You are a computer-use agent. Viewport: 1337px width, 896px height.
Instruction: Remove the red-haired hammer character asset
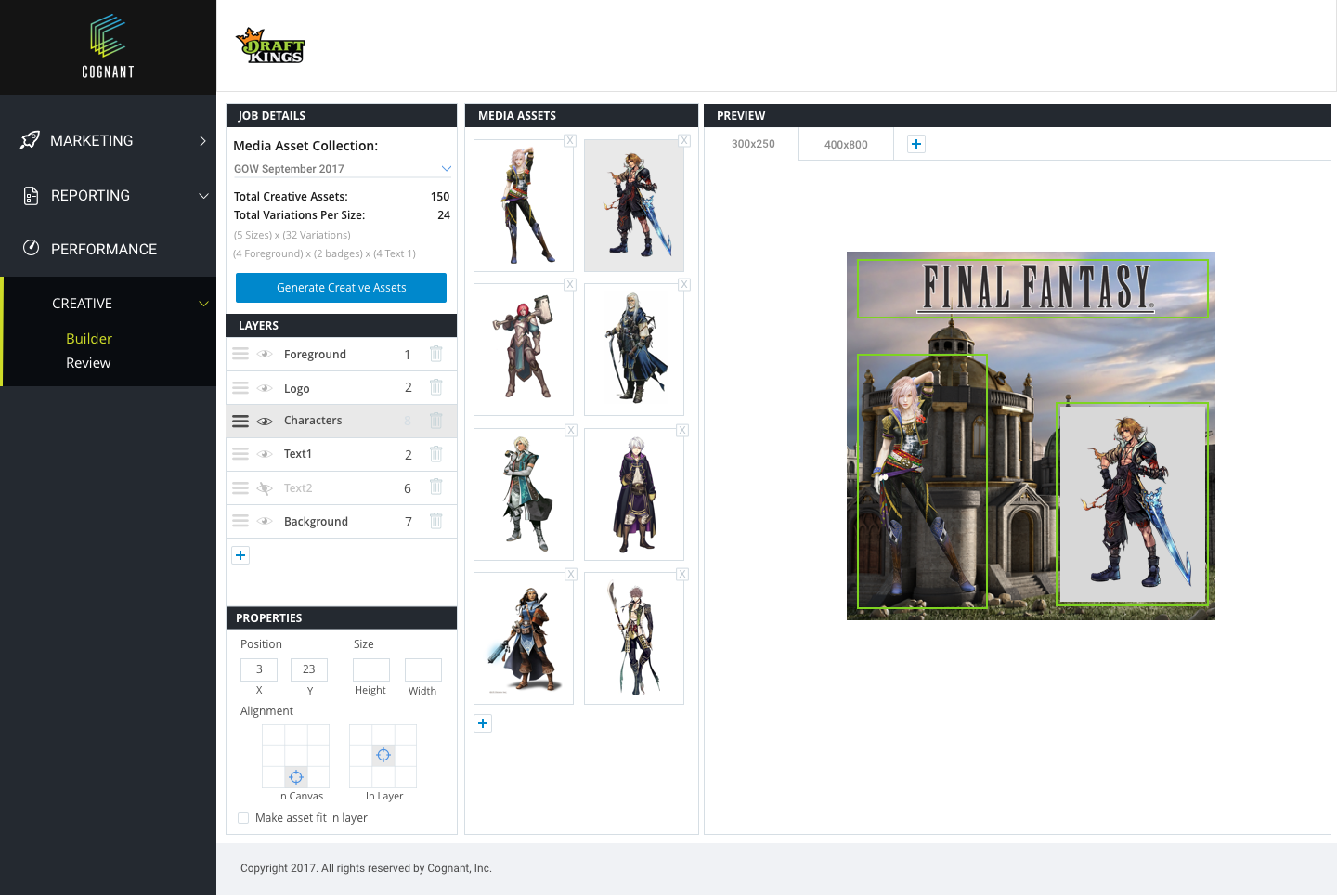click(x=570, y=285)
